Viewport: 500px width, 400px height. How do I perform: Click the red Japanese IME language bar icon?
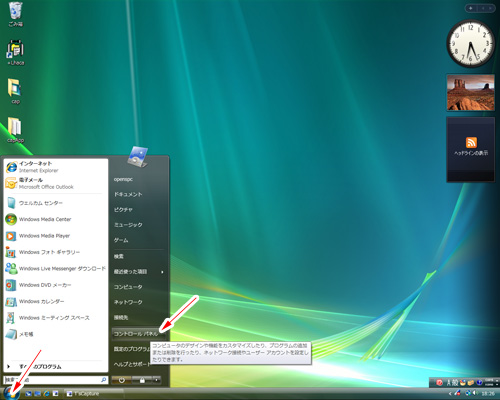point(439,383)
